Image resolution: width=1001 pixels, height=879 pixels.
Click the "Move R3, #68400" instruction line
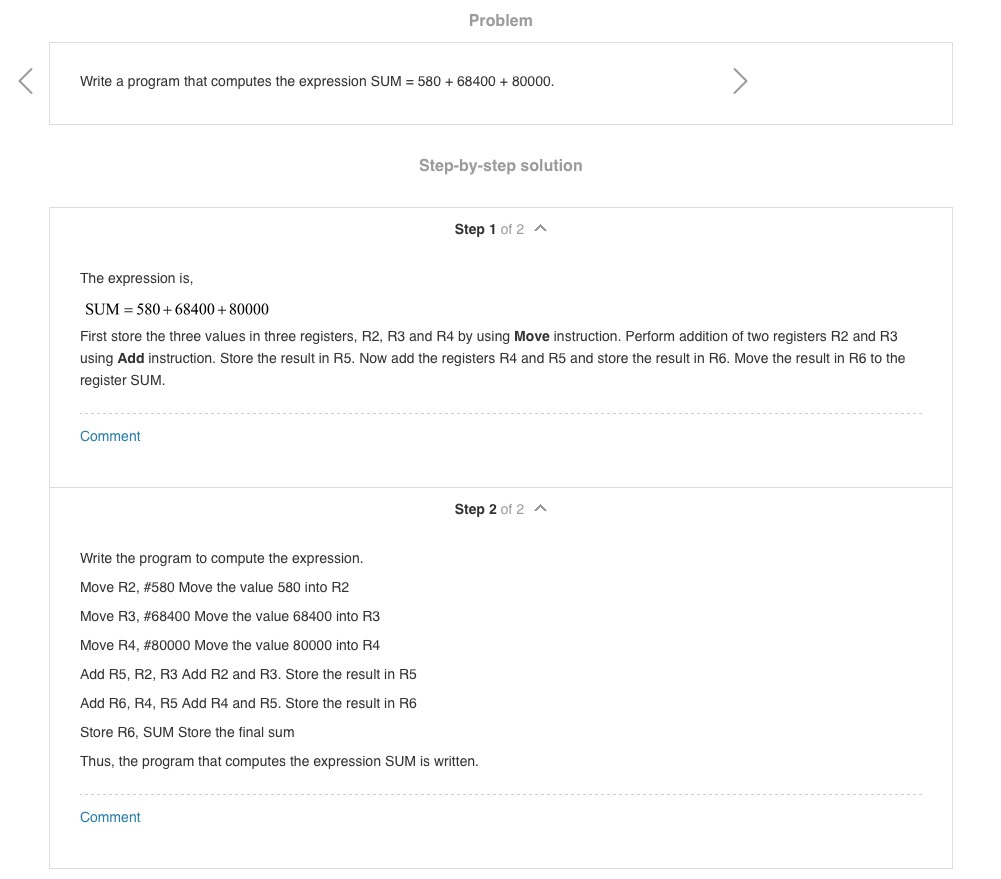click(230, 616)
